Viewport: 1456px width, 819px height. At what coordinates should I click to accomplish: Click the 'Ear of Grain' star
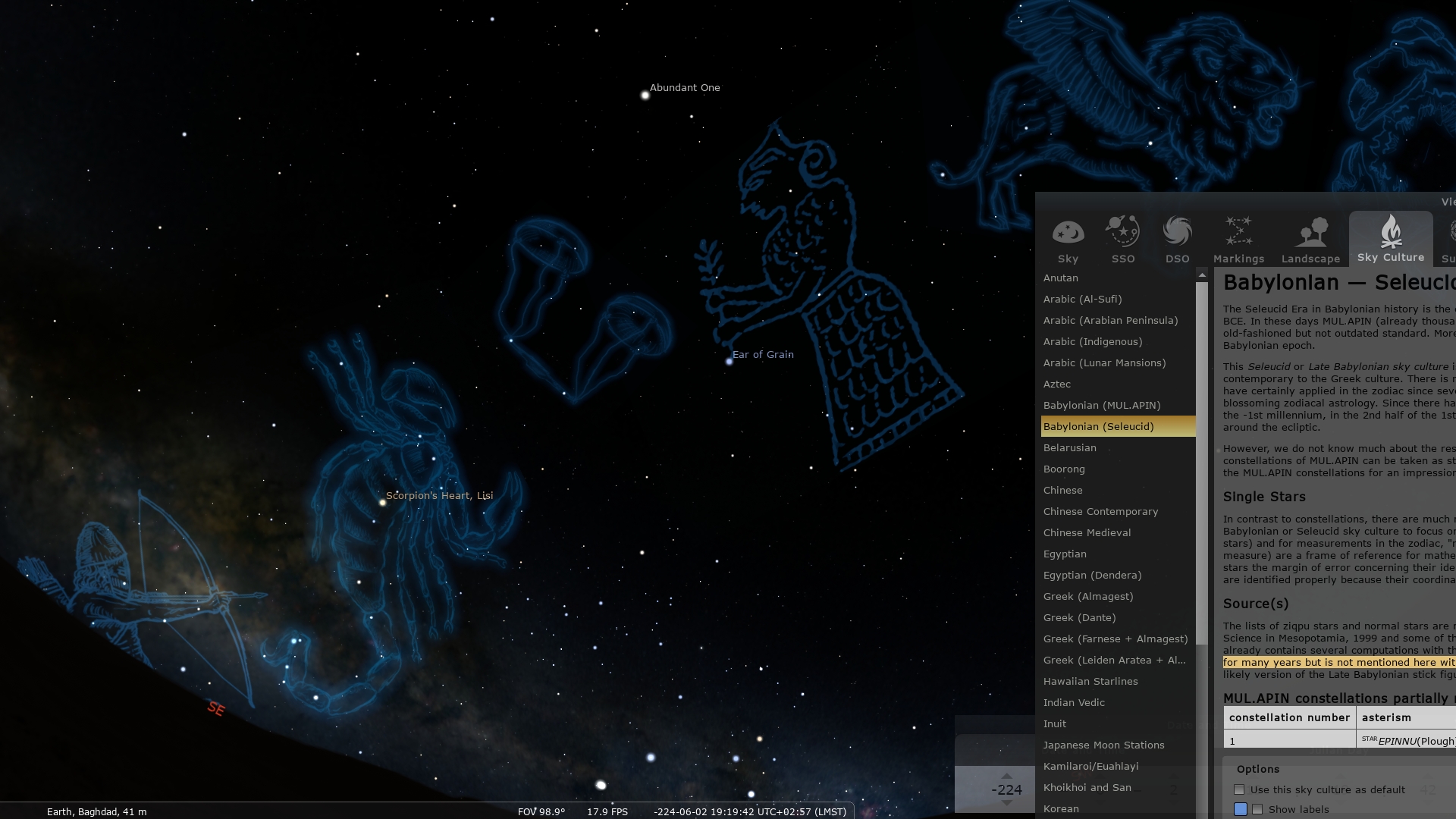point(730,362)
